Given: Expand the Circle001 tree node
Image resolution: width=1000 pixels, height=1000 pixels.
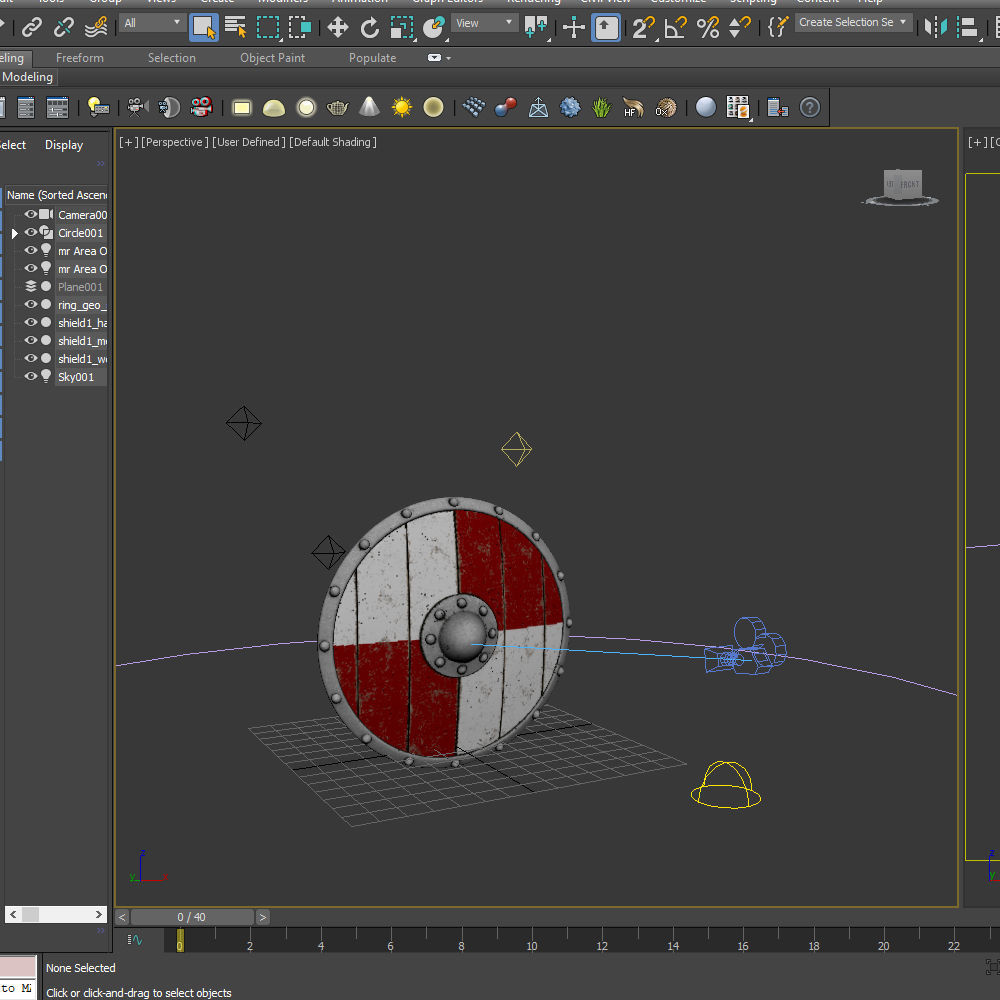Looking at the screenshot, I should tap(15, 233).
